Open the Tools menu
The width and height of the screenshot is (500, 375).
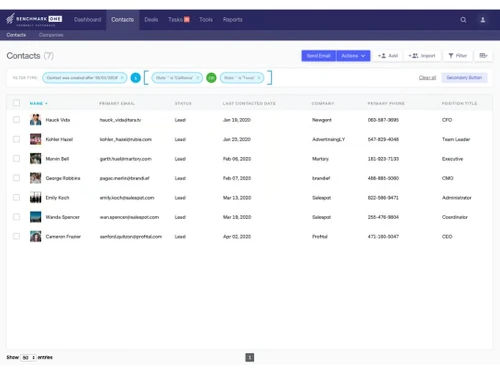[206, 20]
